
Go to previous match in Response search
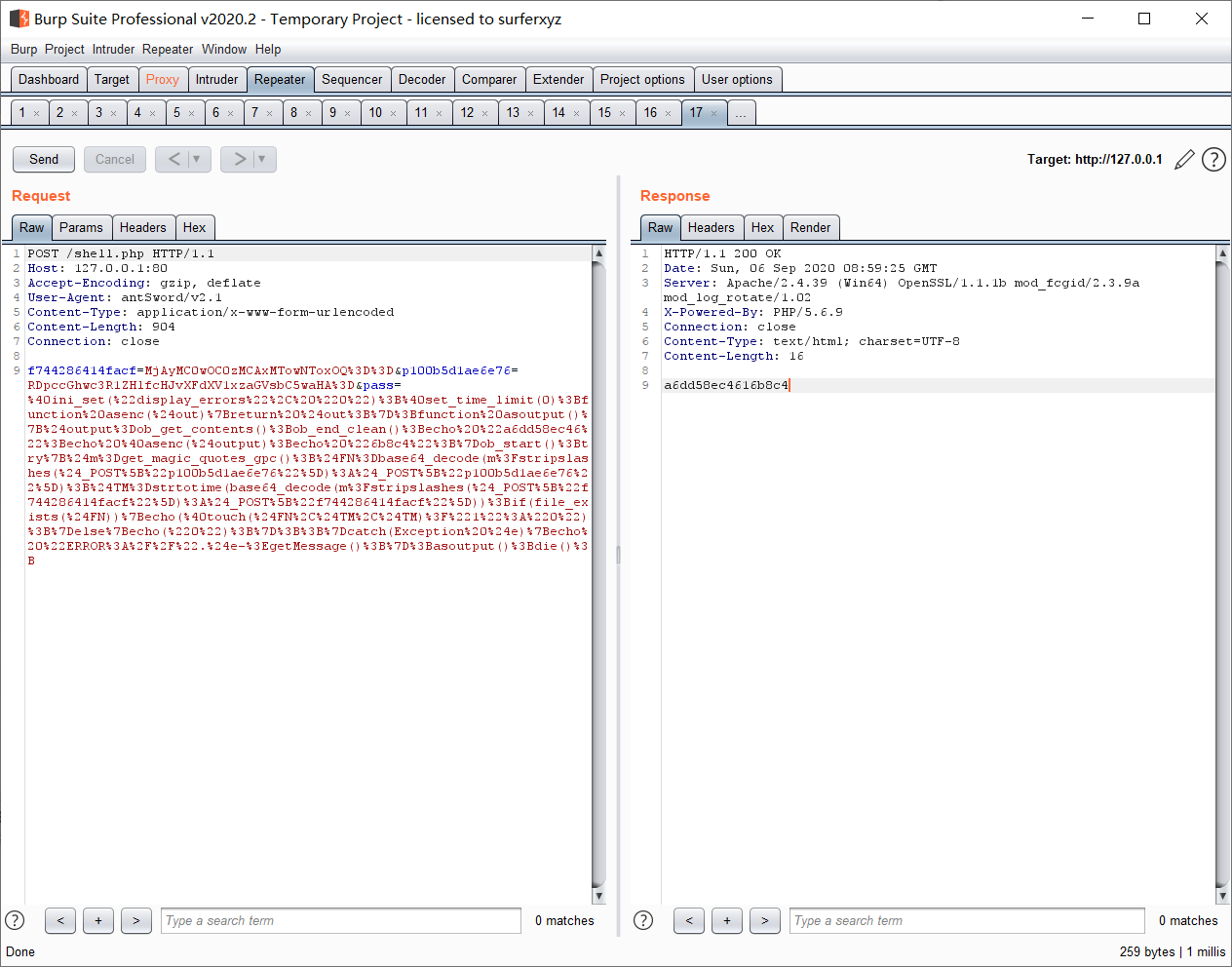(689, 920)
